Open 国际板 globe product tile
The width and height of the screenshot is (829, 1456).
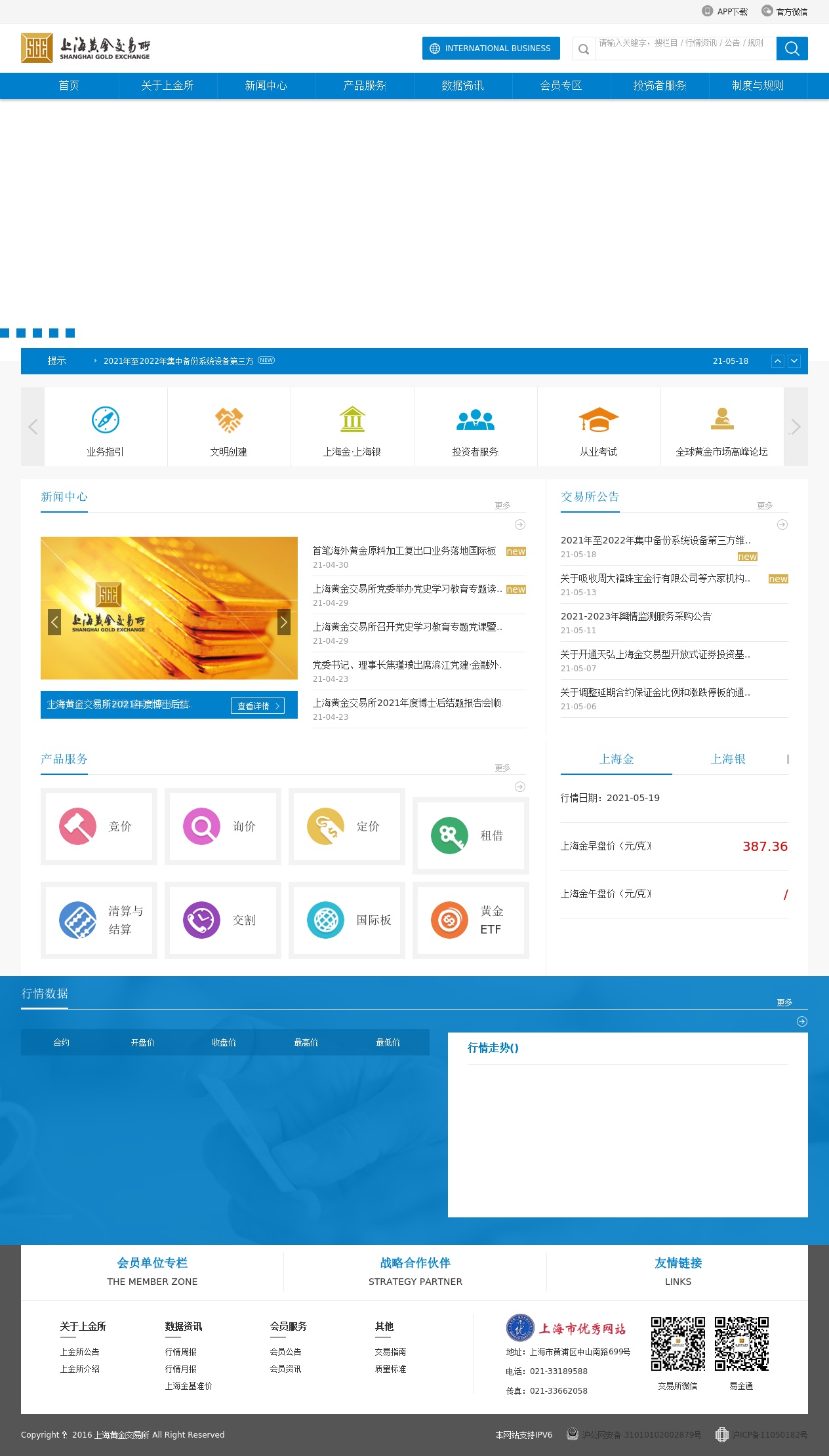point(347,920)
